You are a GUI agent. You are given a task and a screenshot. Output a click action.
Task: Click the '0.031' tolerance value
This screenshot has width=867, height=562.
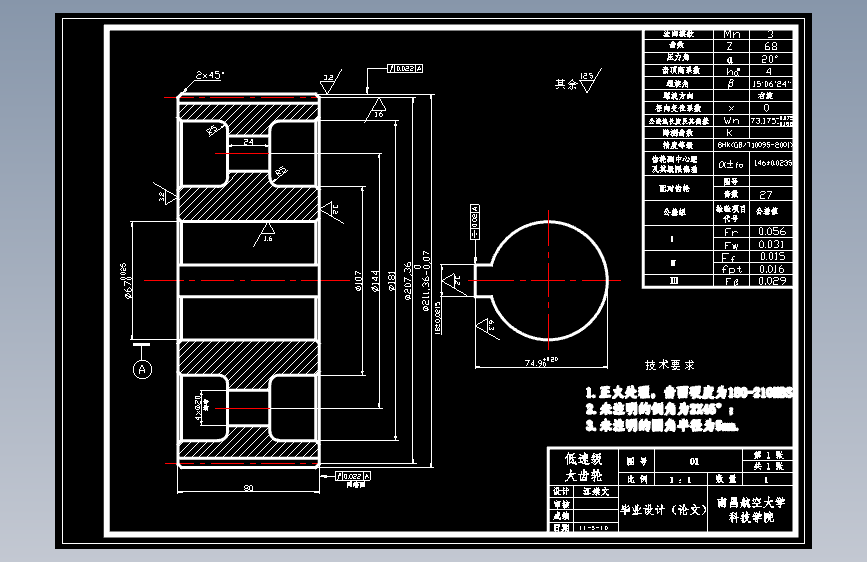click(771, 244)
